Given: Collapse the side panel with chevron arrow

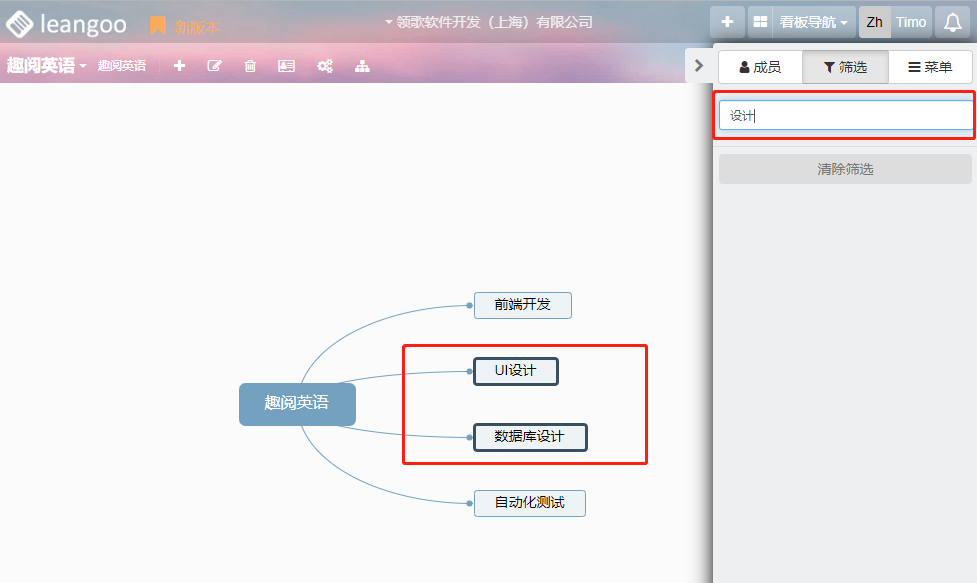Looking at the screenshot, I should coord(699,65).
